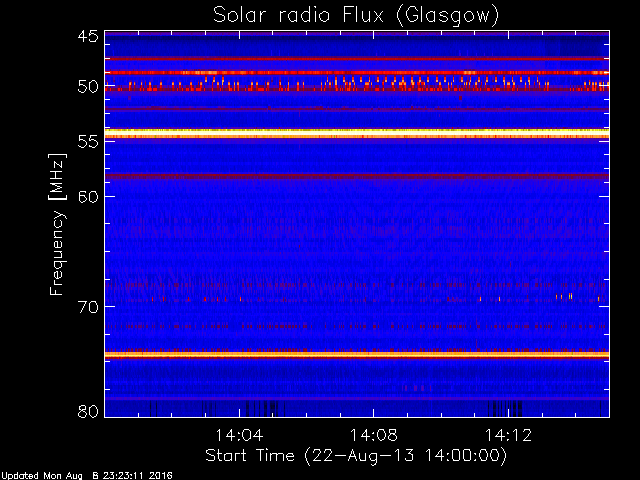The height and width of the screenshot is (480, 640).
Task: Click the 'Updated Mon Aug 8 23:23:11 2016' timestamp
Action: click(87, 476)
